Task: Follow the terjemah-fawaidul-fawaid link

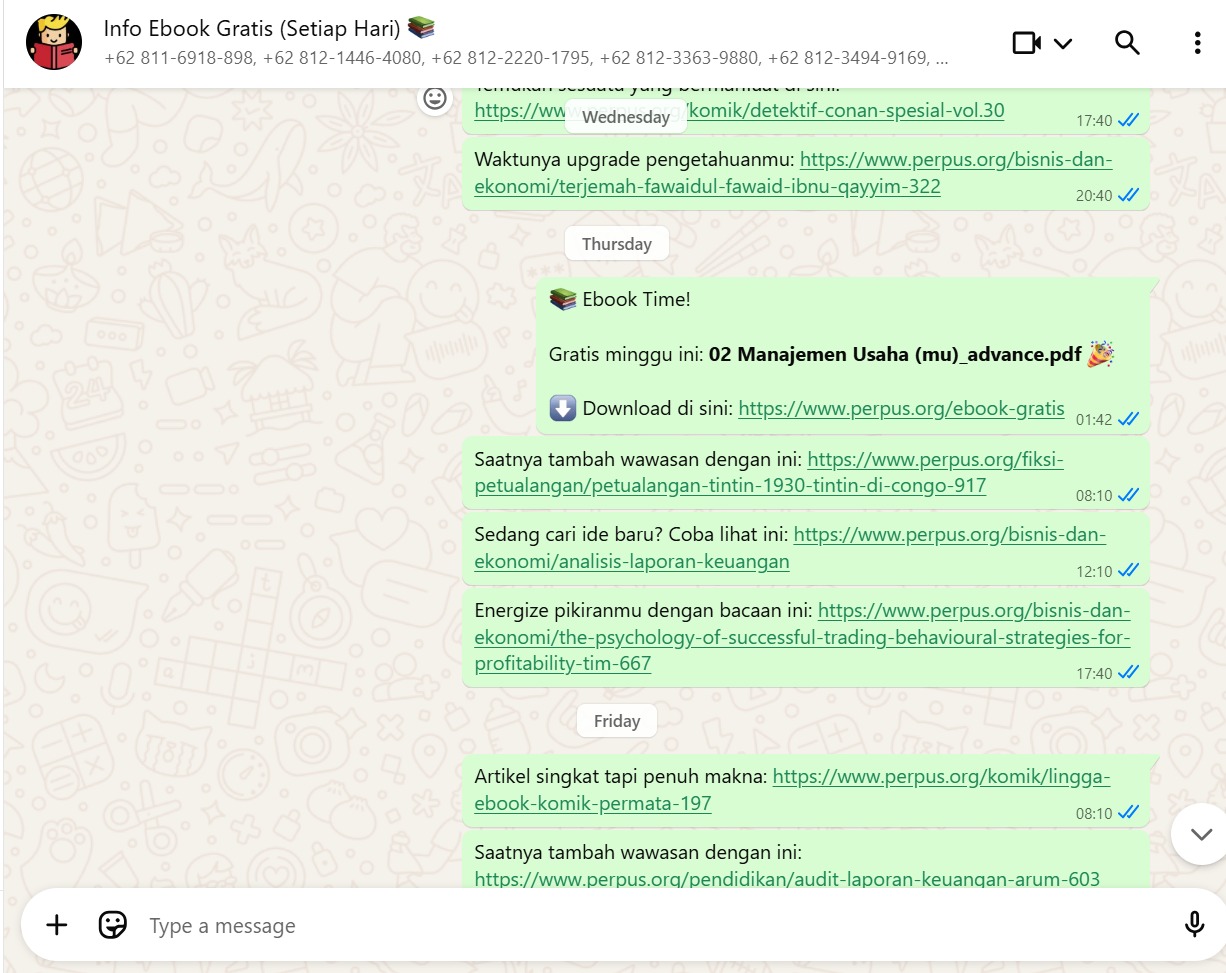Action: point(793,173)
